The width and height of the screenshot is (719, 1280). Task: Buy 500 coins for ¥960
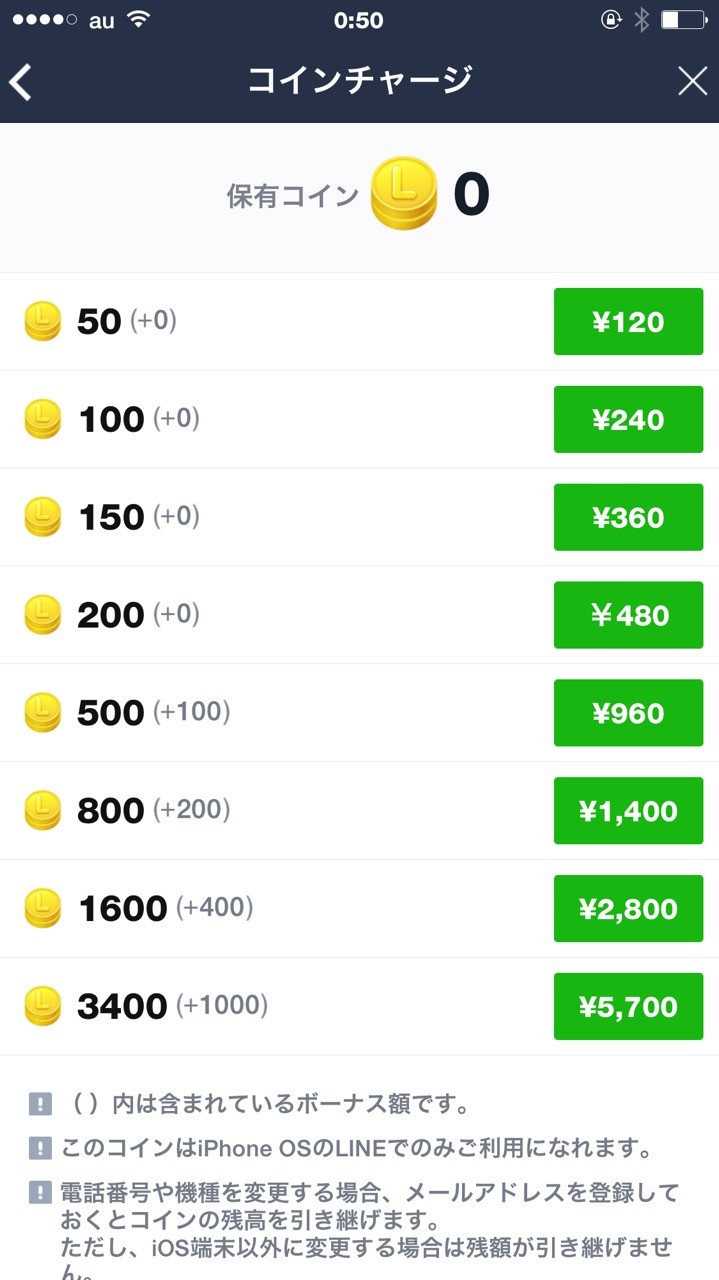[x=628, y=713]
